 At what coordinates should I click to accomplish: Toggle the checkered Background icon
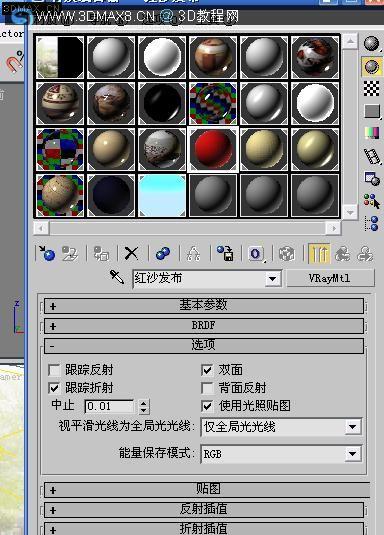click(371, 88)
